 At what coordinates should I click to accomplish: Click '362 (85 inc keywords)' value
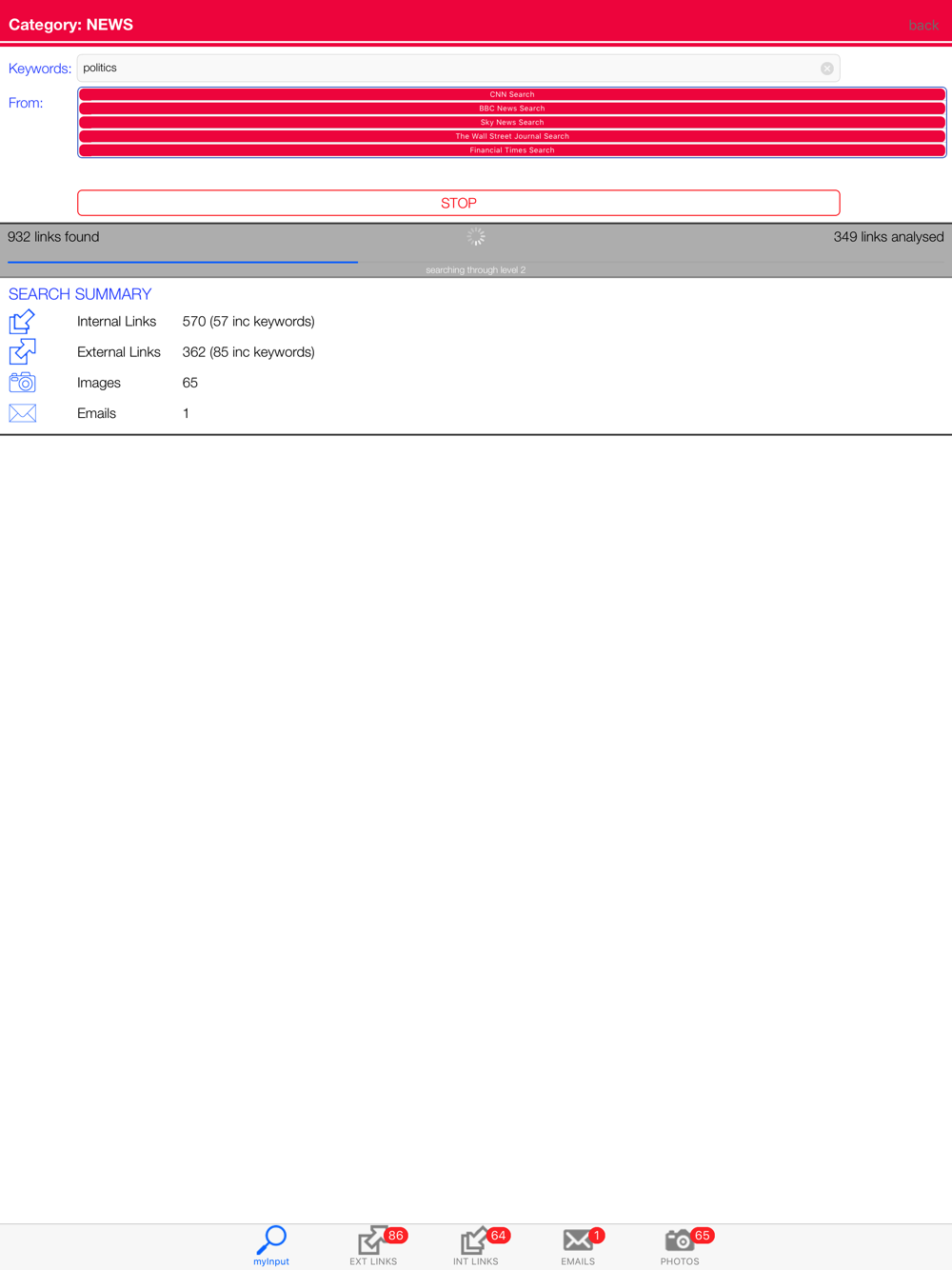click(248, 352)
